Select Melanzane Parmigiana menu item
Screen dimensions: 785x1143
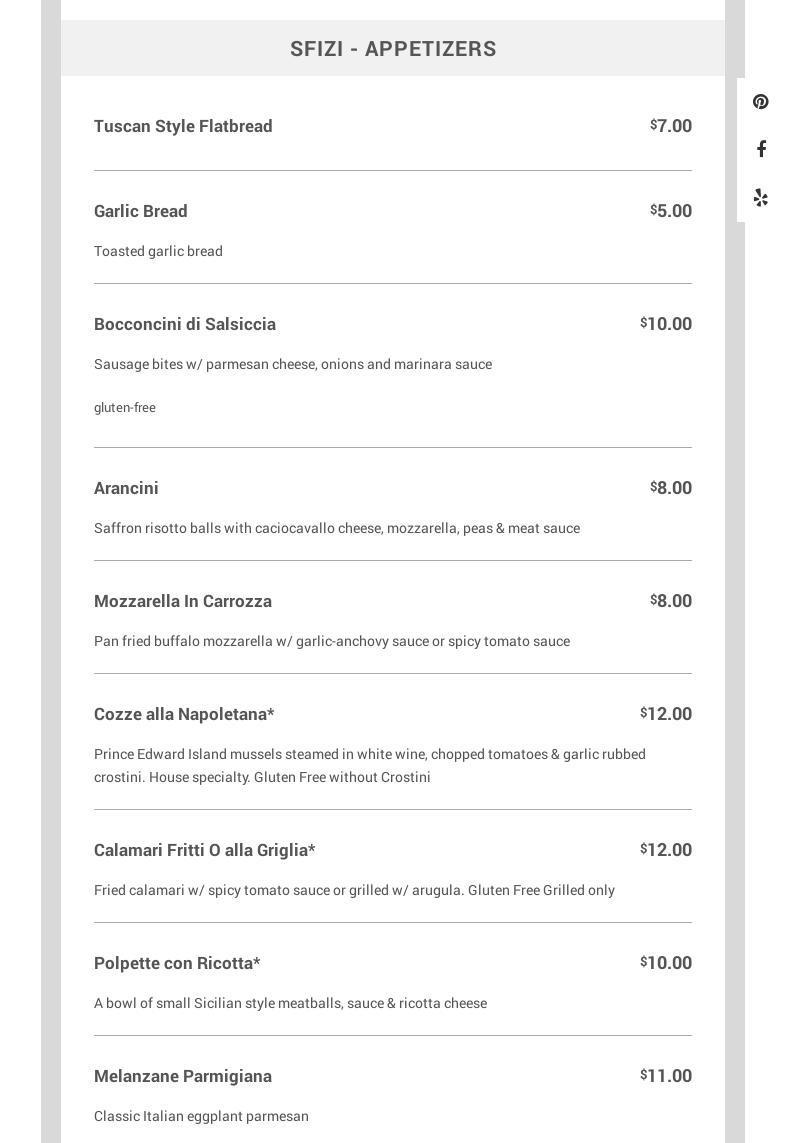[x=183, y=1076]
